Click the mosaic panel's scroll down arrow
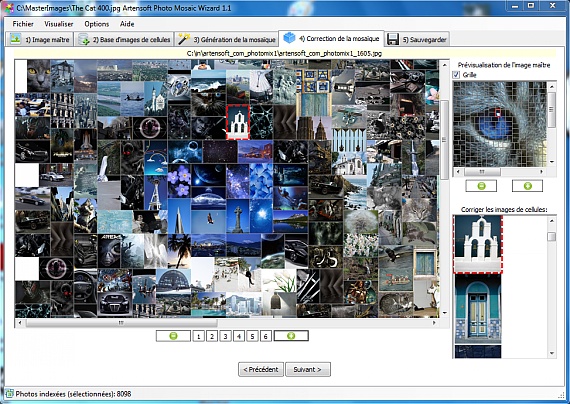Viewport: 570px width, 404px height. pos(444,313)
